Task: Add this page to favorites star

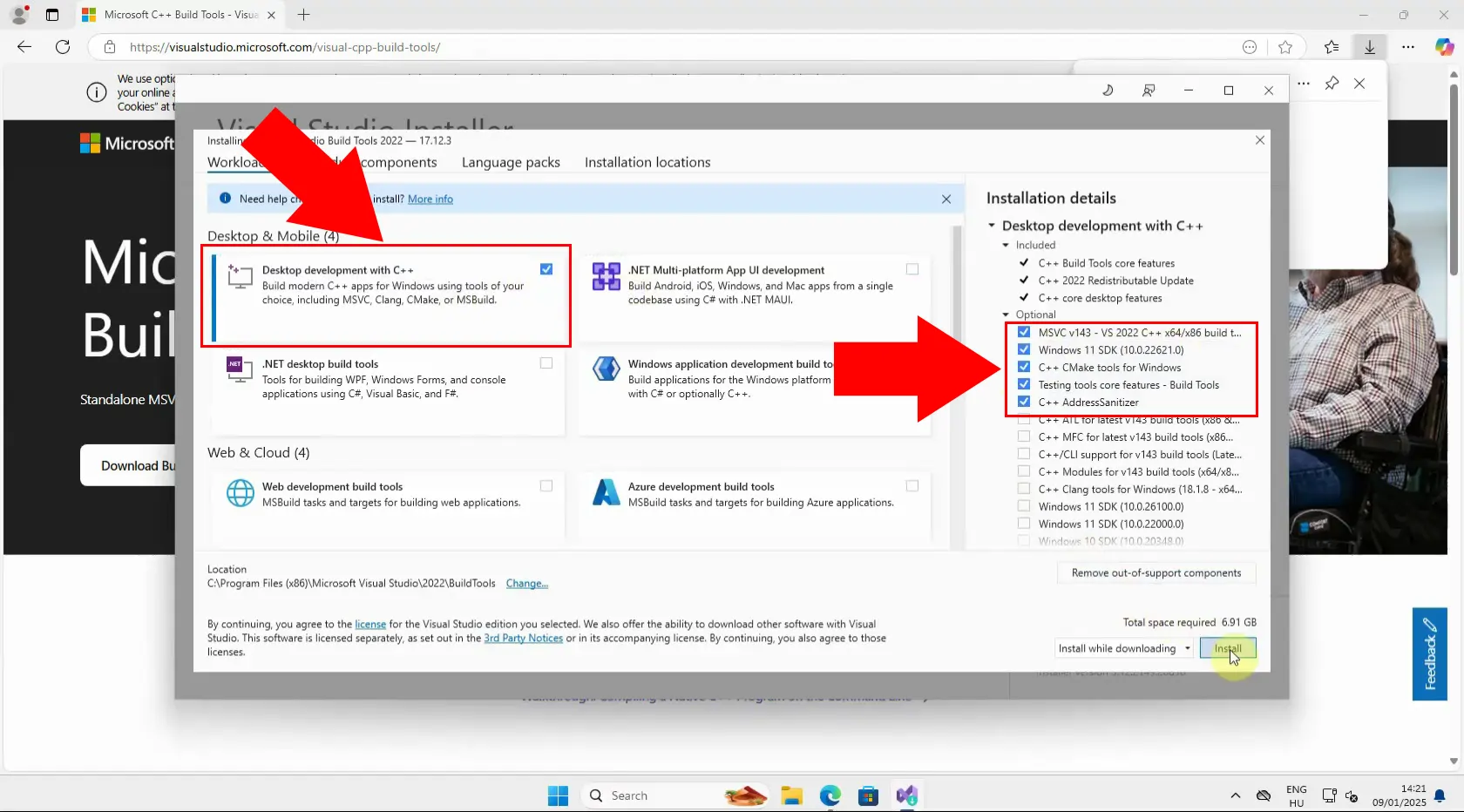Action: coord(1285,47)
